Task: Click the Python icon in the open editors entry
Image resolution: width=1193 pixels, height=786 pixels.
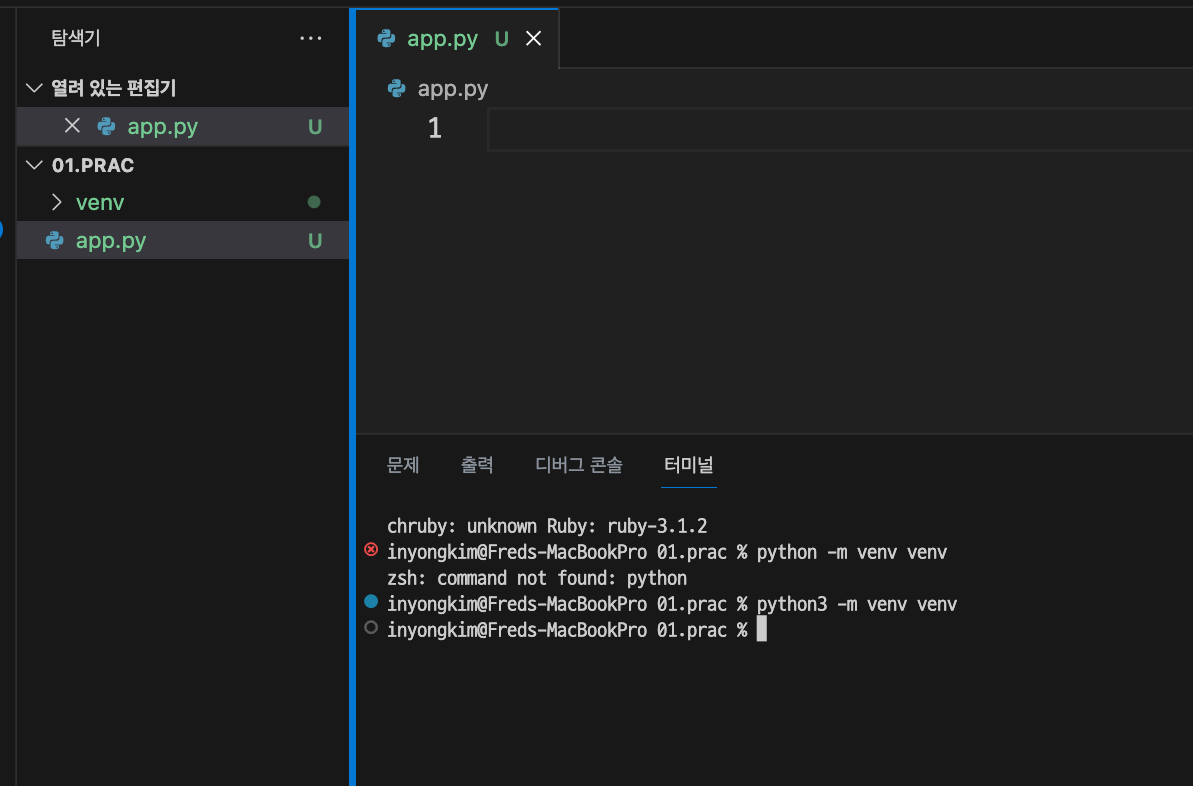Action: [x=107, y=126]
